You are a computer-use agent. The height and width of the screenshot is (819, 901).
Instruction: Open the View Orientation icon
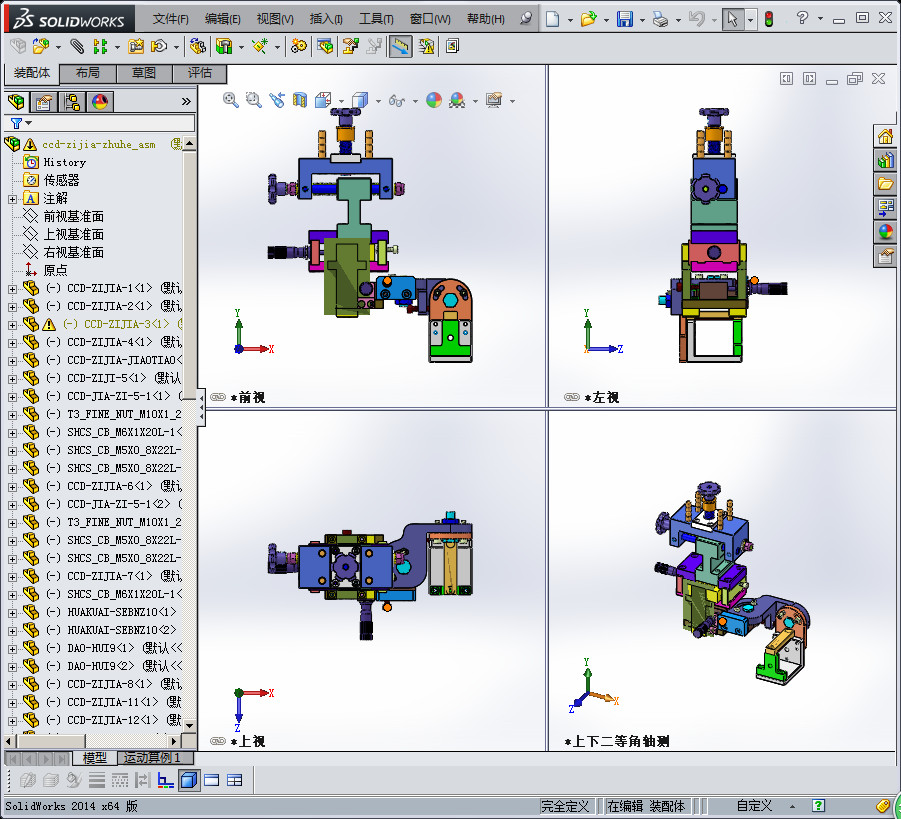[323, 101]
